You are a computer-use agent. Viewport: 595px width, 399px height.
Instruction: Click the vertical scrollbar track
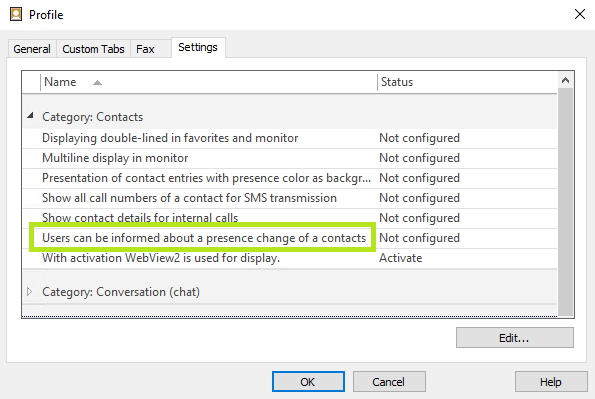(565, 202)
